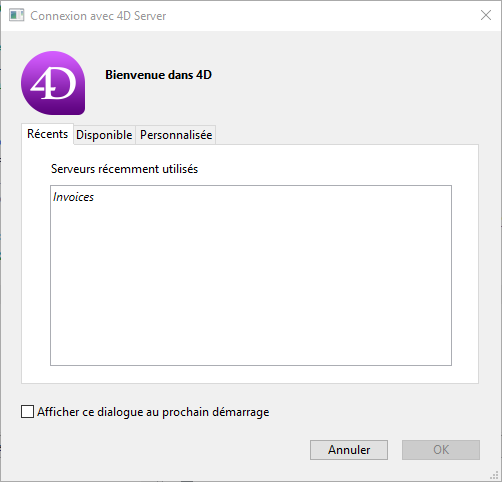The image size is (502, 482).
Task: Click the 'Serveurs récemment utilisés' label
Action: [x=124, y=169]
